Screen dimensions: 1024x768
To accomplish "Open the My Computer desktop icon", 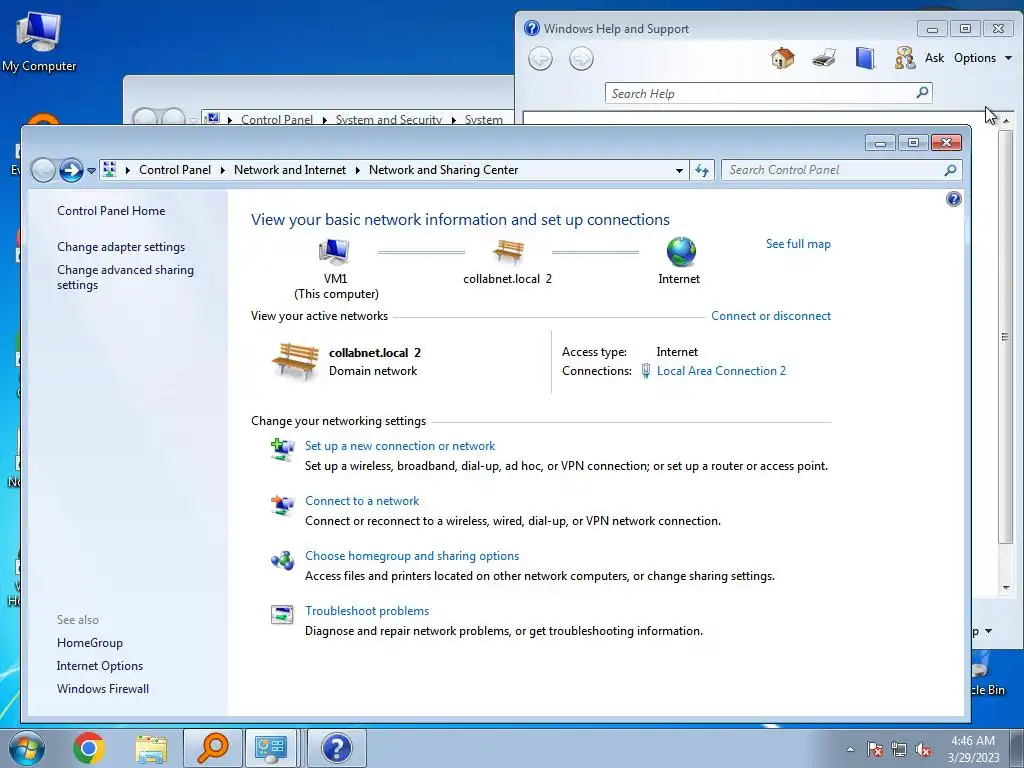I will point(39,41).
